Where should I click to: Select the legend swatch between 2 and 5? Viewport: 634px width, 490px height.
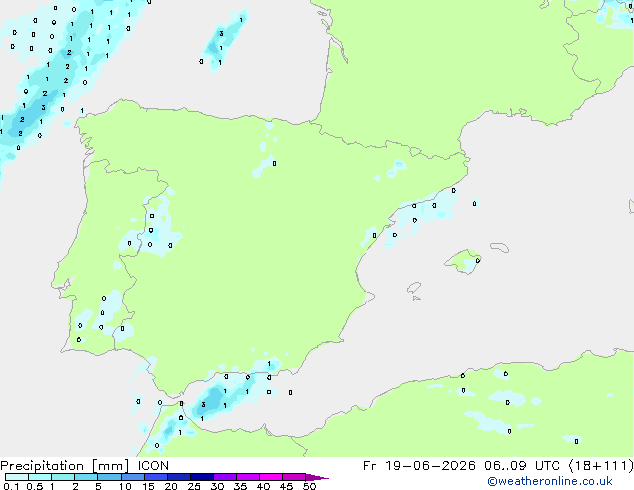tap(86, 477)
